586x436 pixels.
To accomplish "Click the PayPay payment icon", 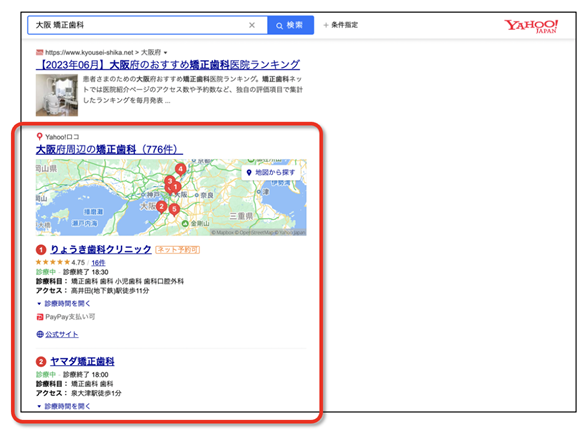I will [40, 317].
